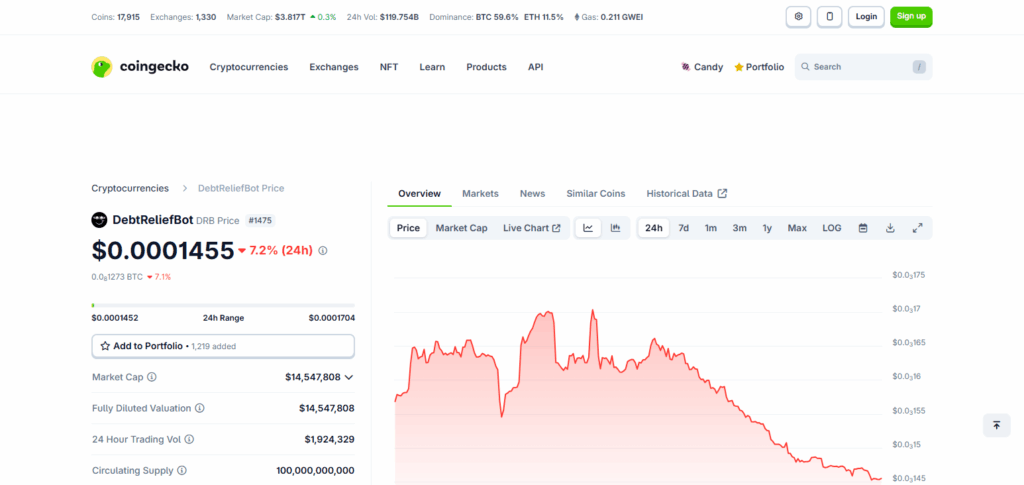Viewport: 1024px width, 485px height.
Task: Download the chart data
Action: pos(889,228)
